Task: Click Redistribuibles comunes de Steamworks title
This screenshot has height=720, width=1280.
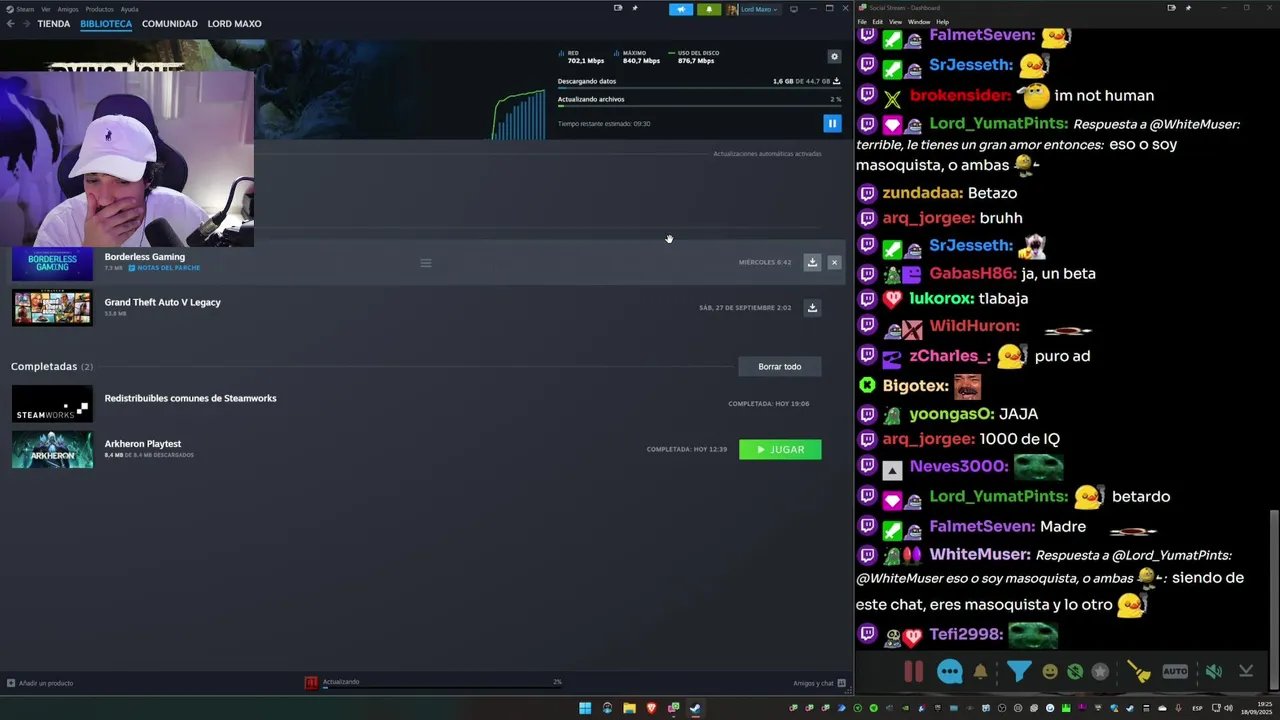Action: pyautogui.click(x=190, y=398)
